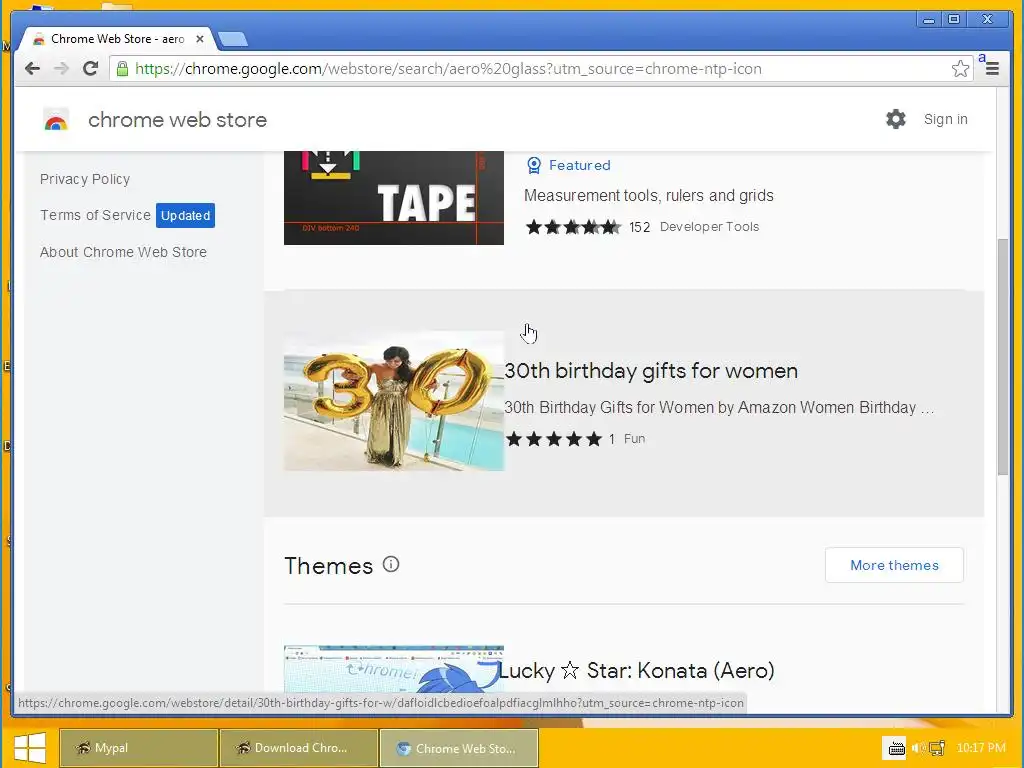Select the Chrome Web Store - aero tab
This screenshot has height=768, width=1024.
click(118, 39)
